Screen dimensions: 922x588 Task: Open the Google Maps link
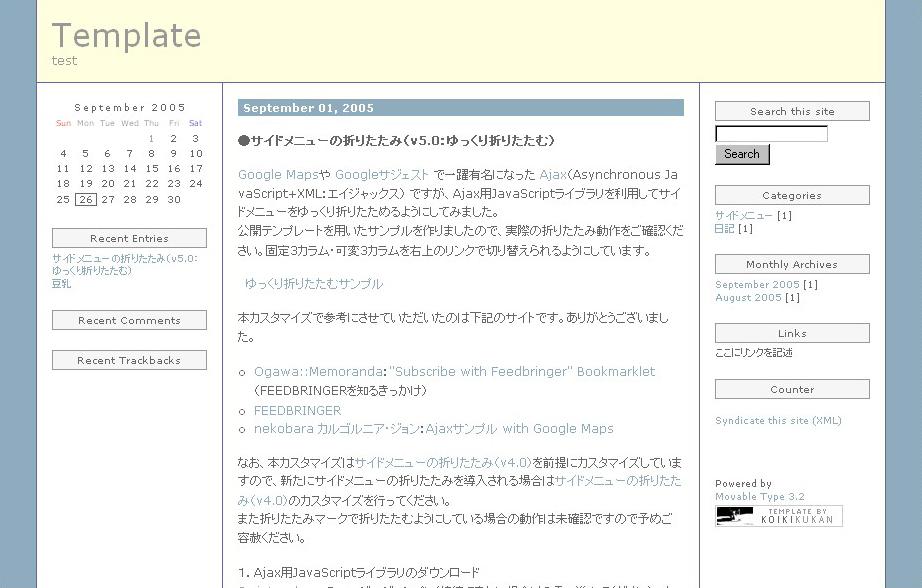(278, 175)
